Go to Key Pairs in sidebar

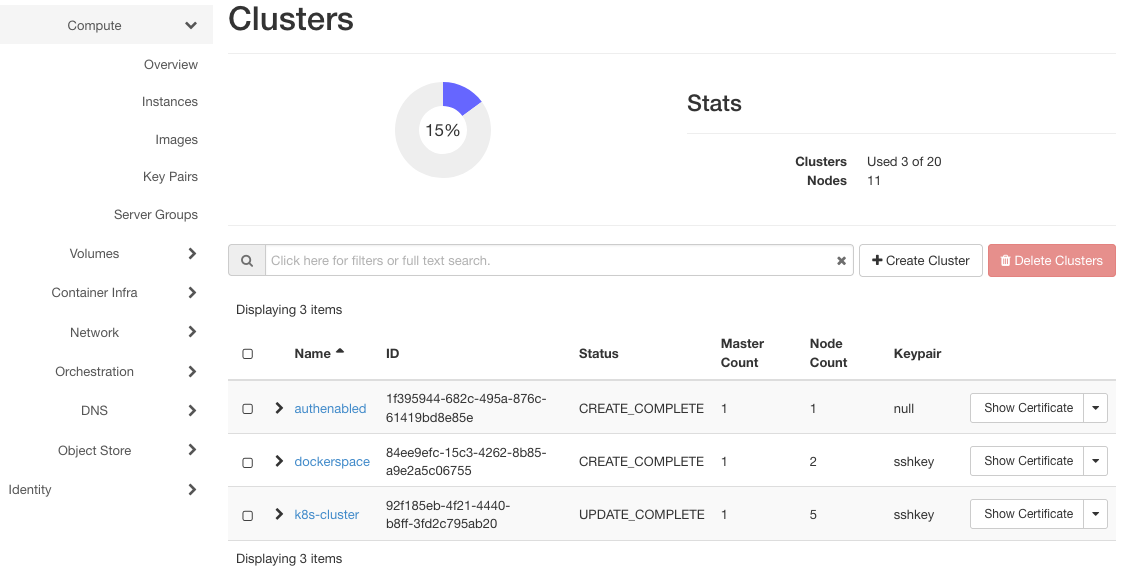pyautogui.click(x=170, y=177)
